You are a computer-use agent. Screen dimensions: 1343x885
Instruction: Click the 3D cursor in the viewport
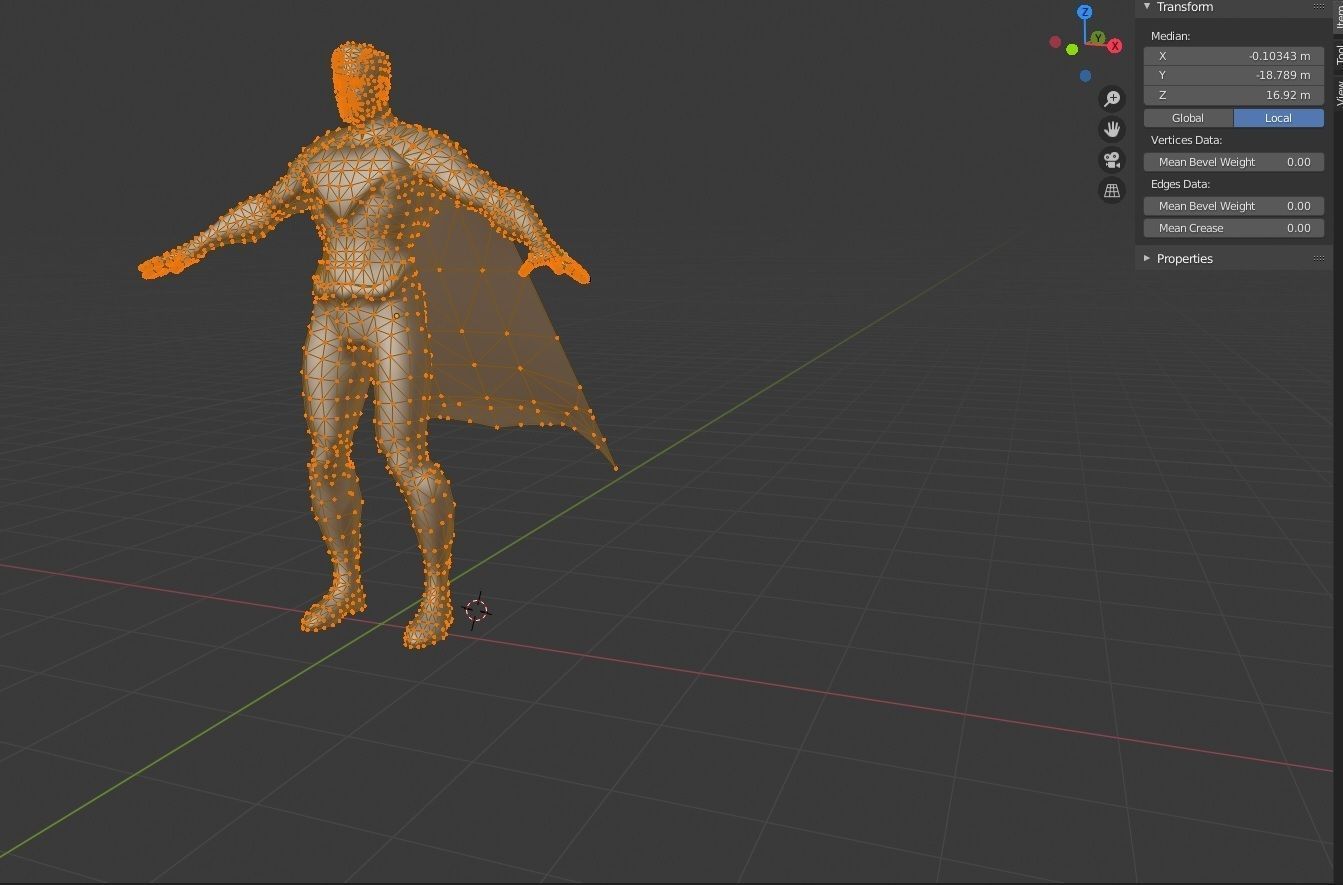477,610
